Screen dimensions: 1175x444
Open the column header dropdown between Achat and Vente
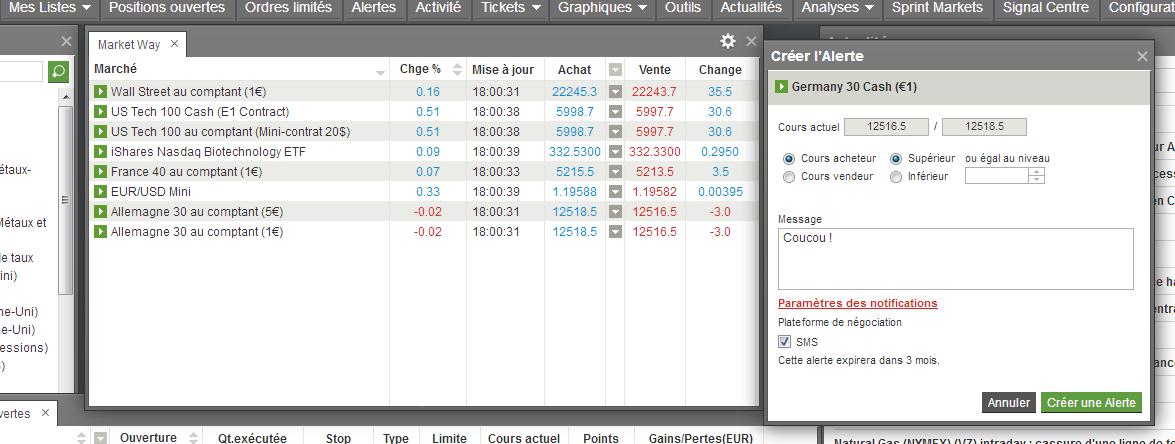(x=615, y=70)
